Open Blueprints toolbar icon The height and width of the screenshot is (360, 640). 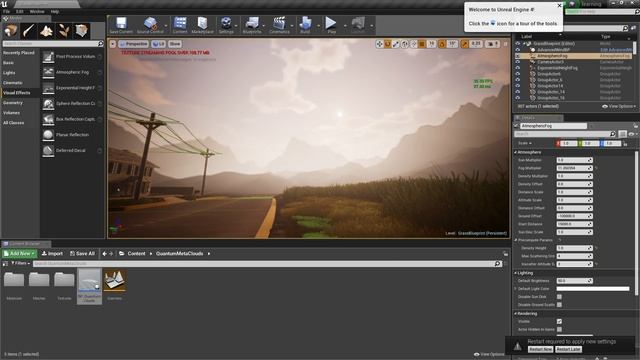(252, 25)
